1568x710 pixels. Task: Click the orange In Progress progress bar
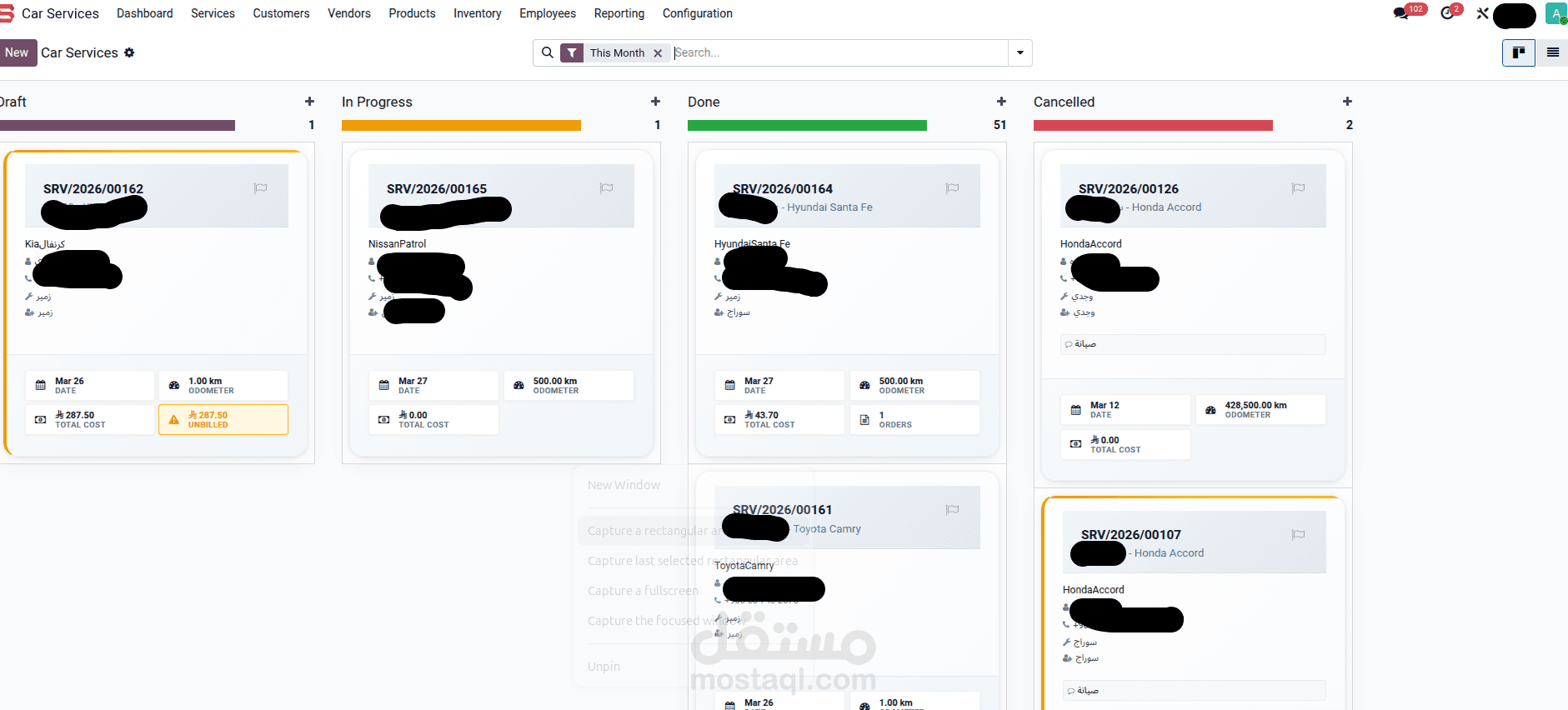[461, 126]
